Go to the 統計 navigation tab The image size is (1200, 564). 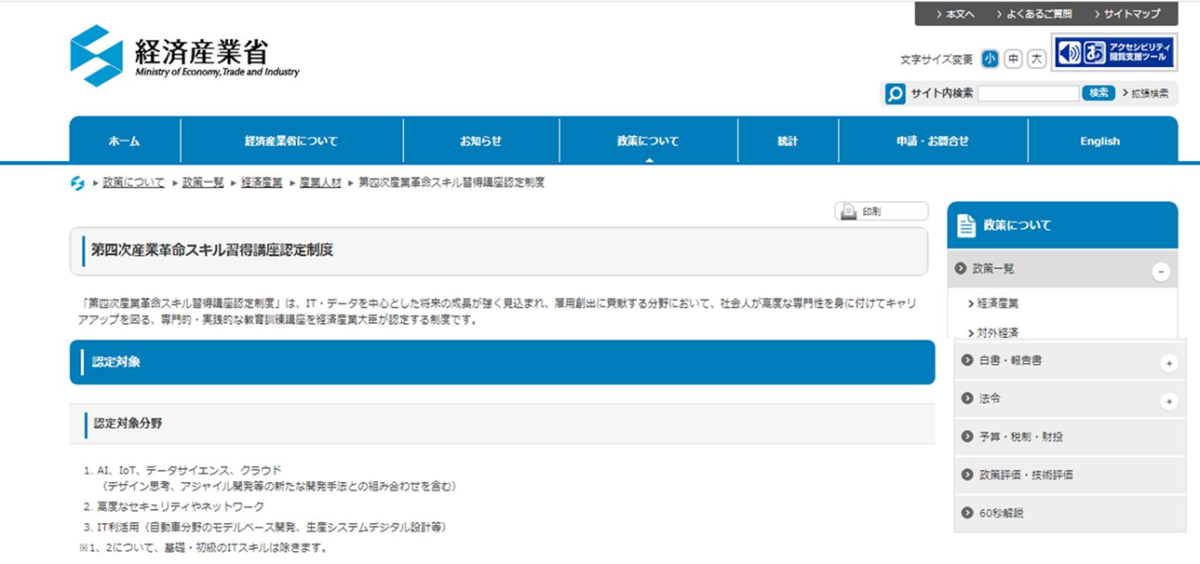pyautogui.click(x=788, y=141)
